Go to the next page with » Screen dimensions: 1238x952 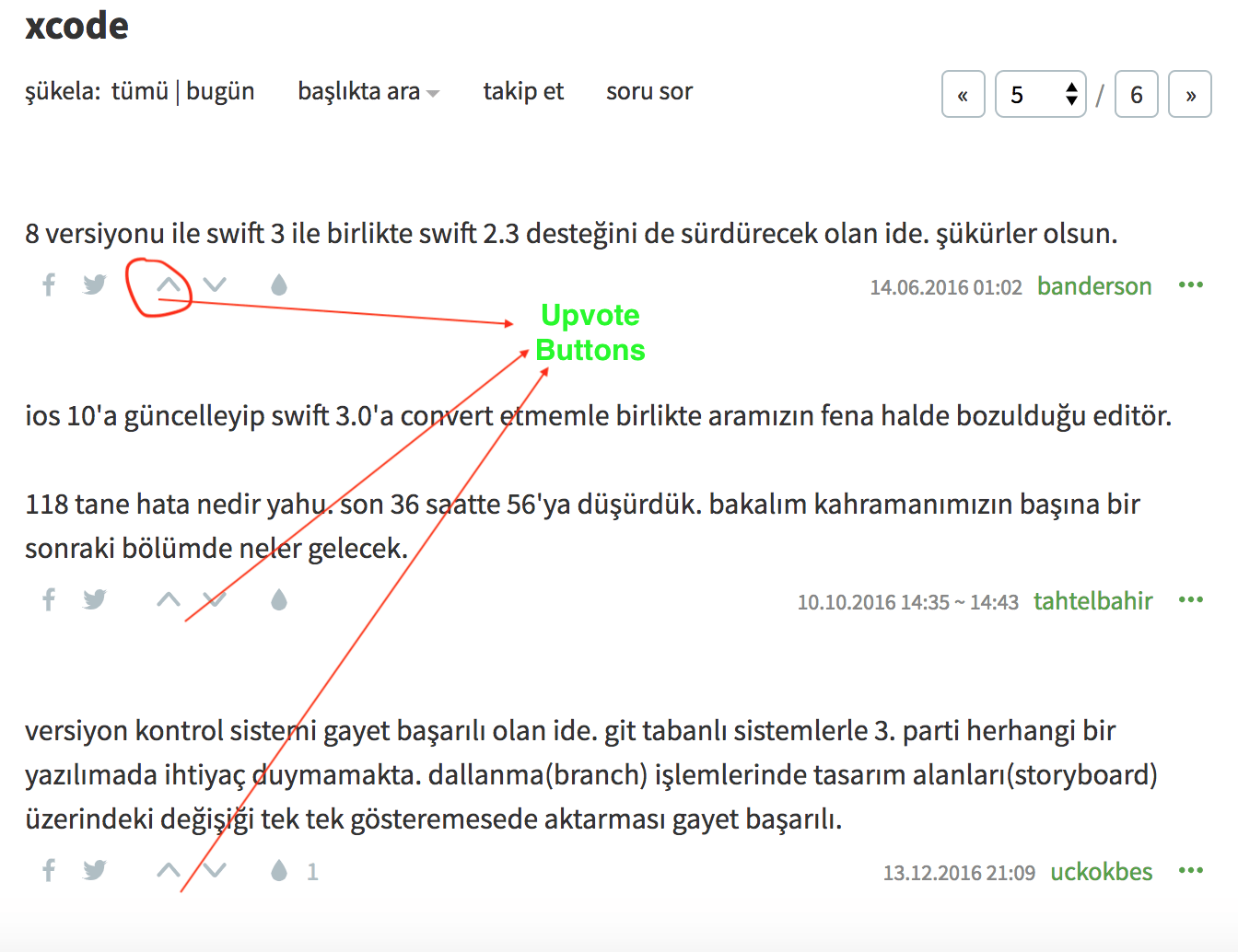(x=1190, y=94)
